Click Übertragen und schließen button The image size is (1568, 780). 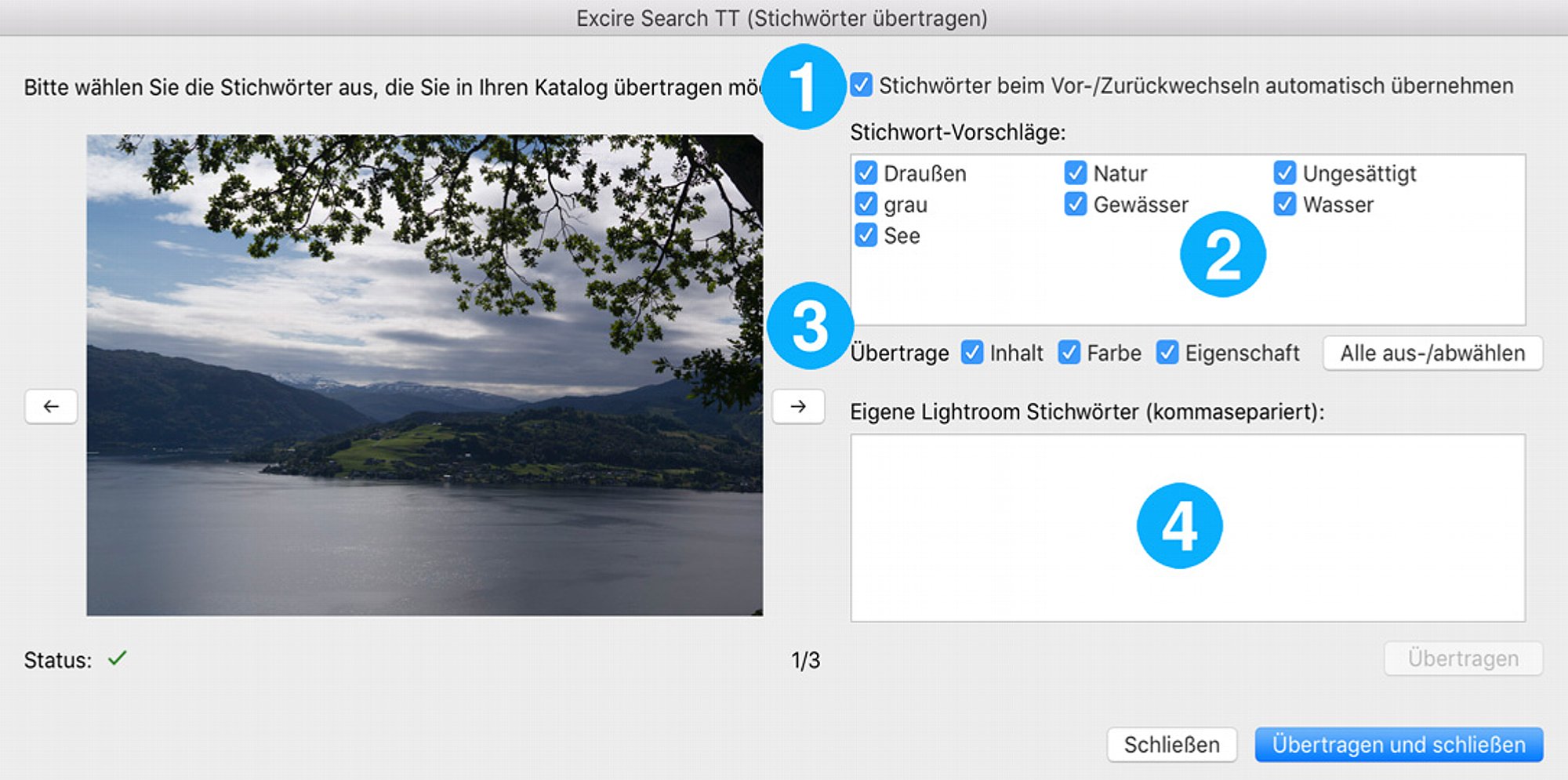tap(1399, 744)
